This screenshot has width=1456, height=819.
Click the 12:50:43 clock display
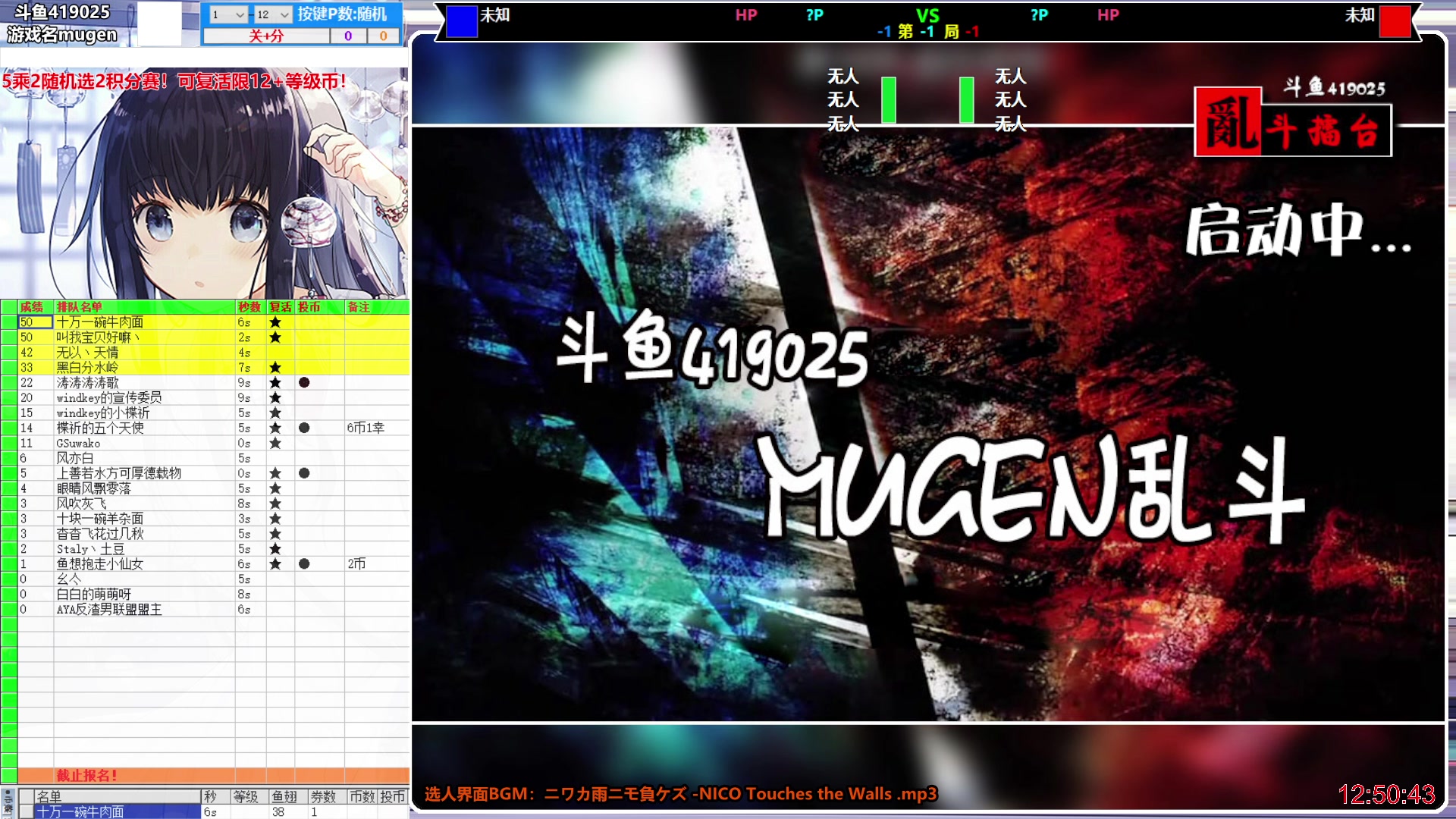[1386, 794]
